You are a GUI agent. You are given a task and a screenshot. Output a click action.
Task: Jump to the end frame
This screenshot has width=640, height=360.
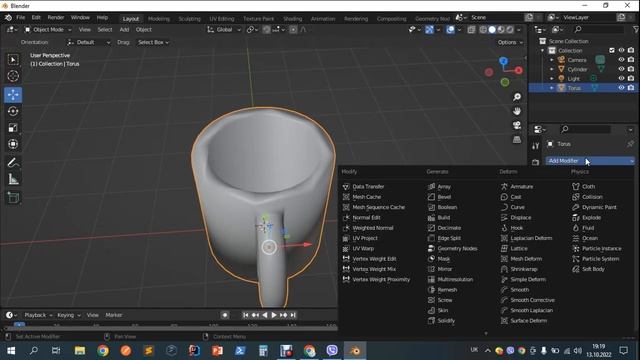tap(293, 315)
